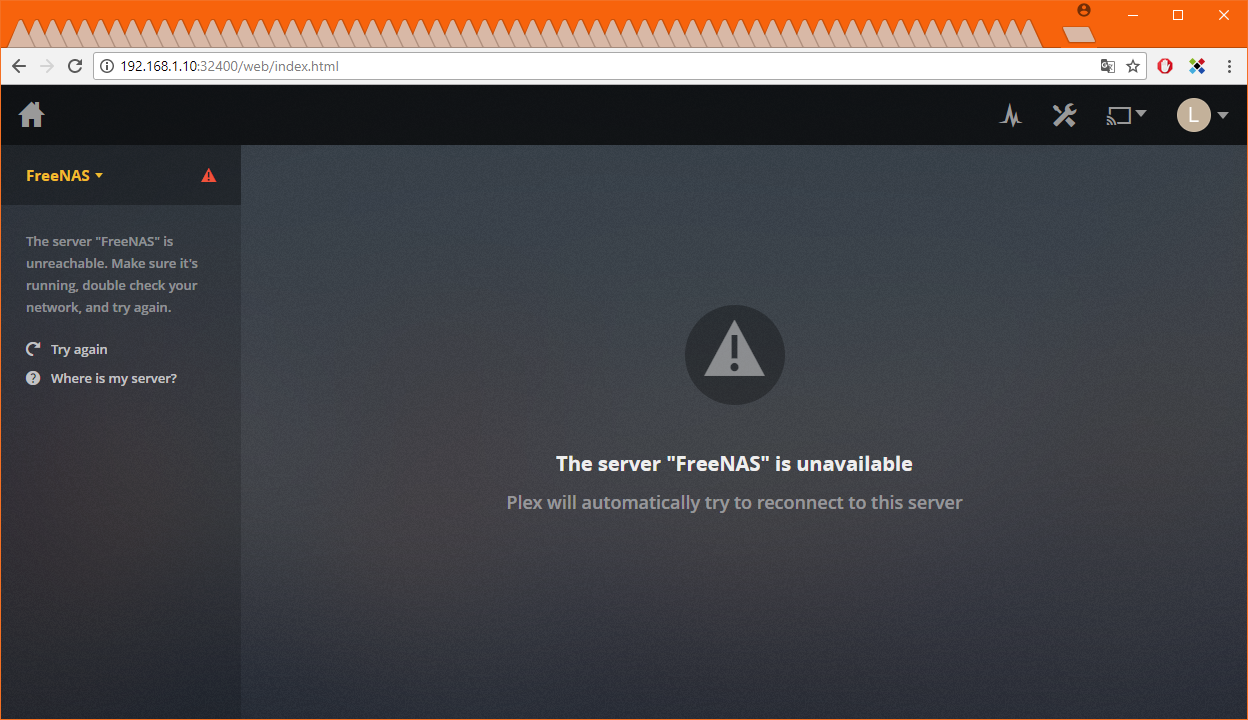The image size is (1248, 720).
Task: Click the Try again link
Action: (79, 349)
